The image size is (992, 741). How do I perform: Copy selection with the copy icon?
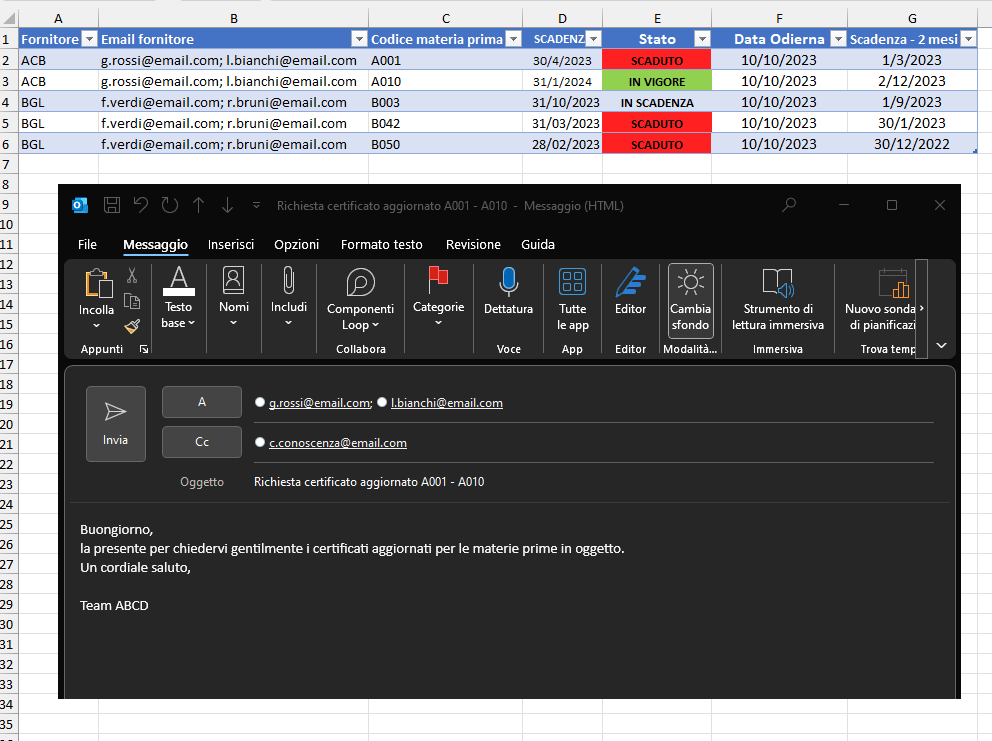click(x=132, y=301)
